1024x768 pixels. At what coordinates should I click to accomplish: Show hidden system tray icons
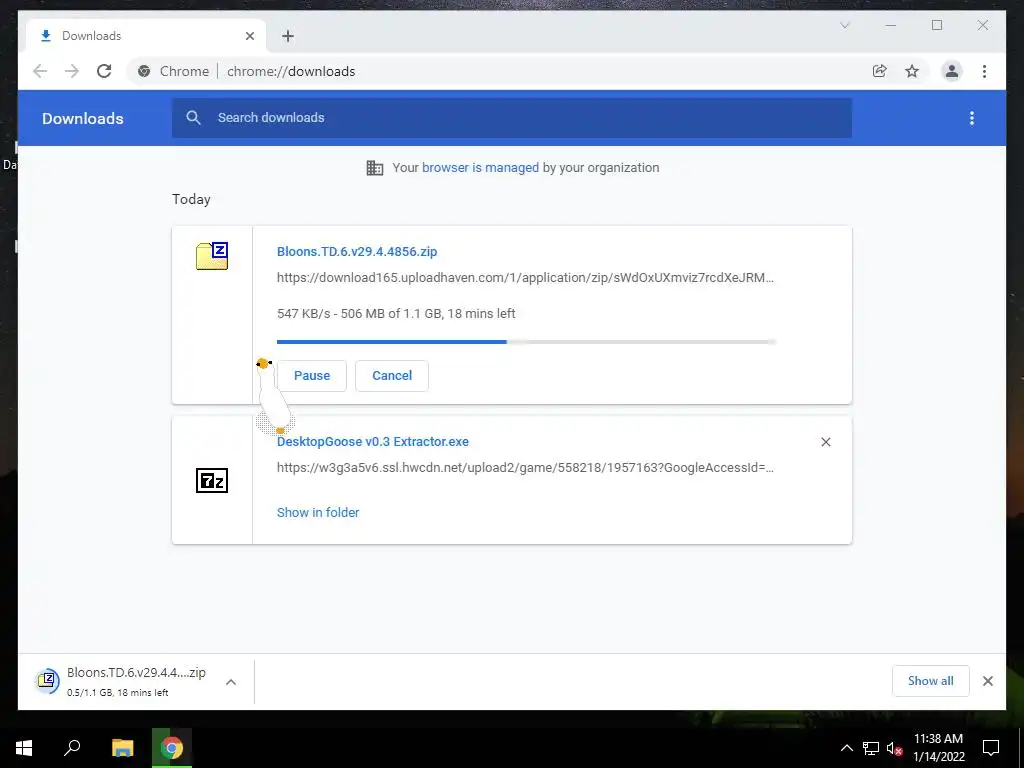coord(846,748)
